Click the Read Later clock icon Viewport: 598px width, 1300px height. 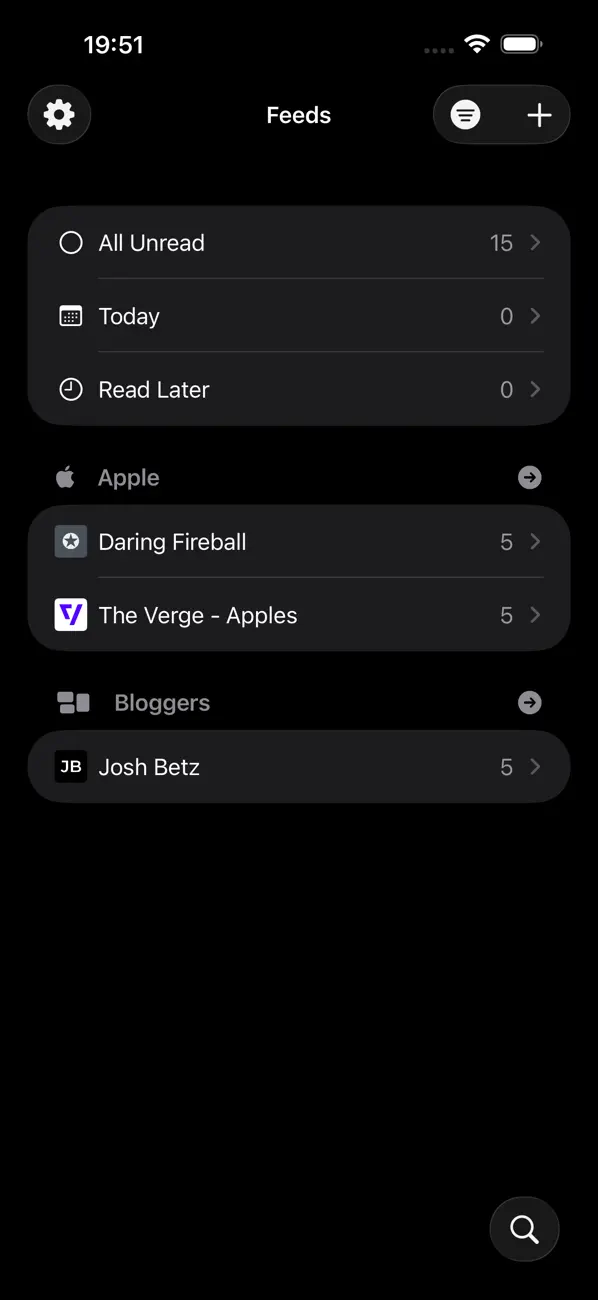(x=70, y=389)
